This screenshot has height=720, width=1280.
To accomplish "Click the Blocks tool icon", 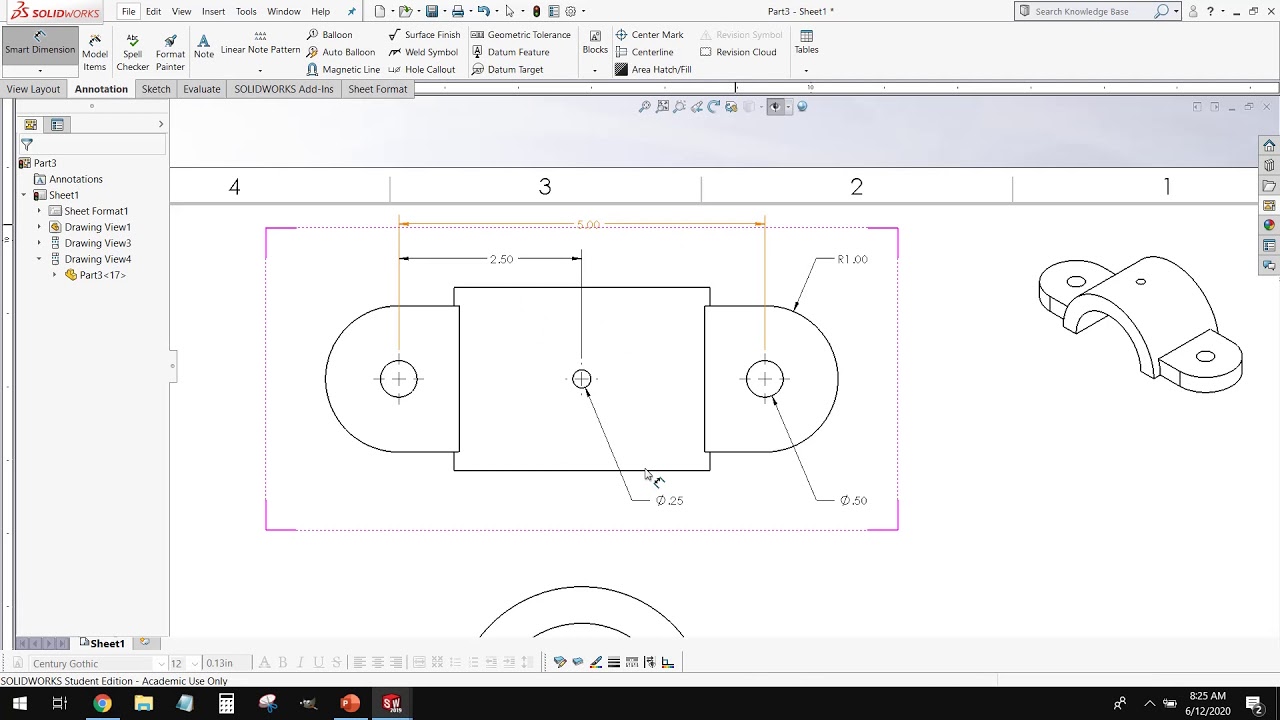I will coord(595,37).
